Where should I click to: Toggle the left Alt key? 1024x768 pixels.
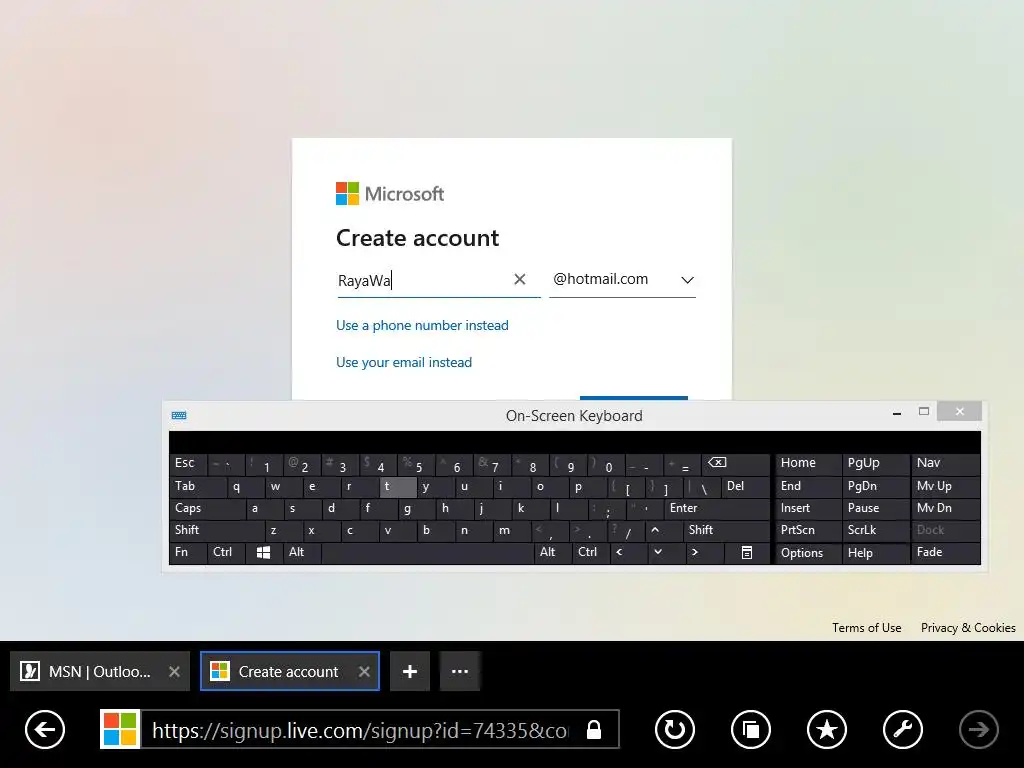(x=302, y=552)
